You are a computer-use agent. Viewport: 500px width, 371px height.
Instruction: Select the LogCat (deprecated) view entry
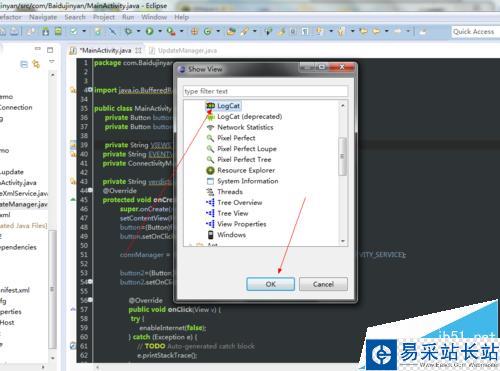(249, 117)
